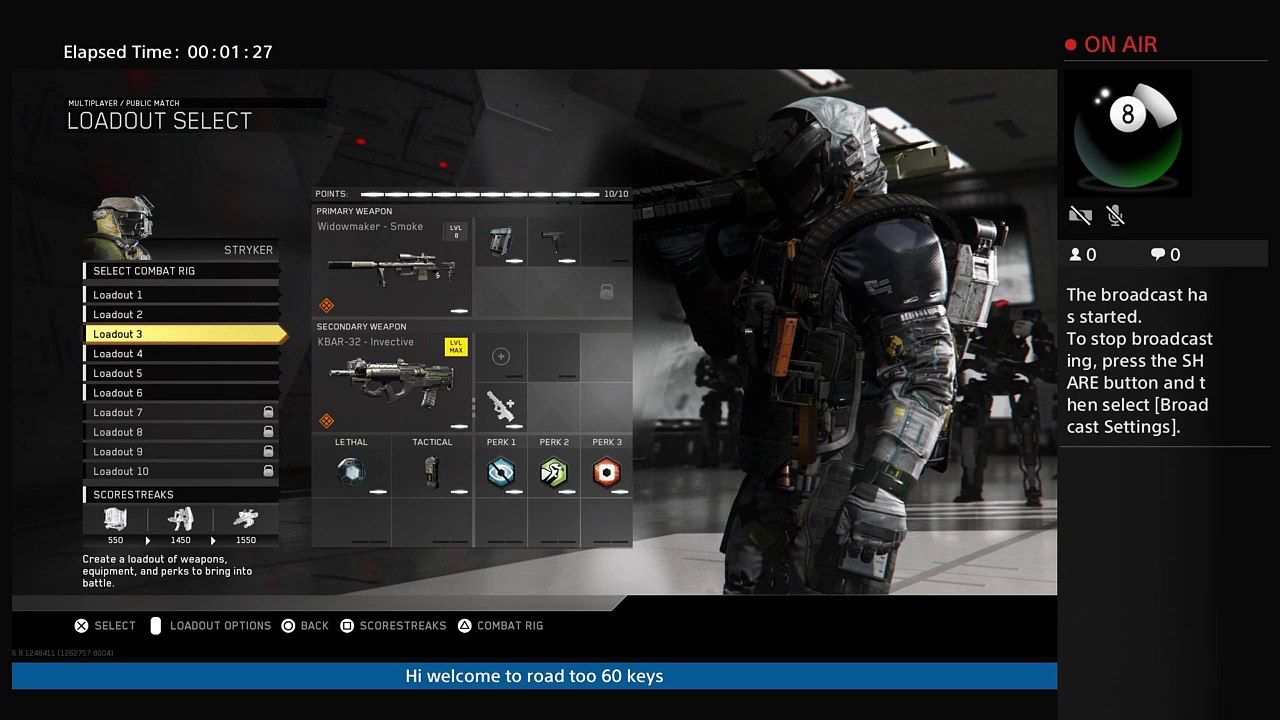The height and width of the screenshot is (720, 1280).
Task: Click the STRYKER rig name label
Action: [x=248, y=250]
